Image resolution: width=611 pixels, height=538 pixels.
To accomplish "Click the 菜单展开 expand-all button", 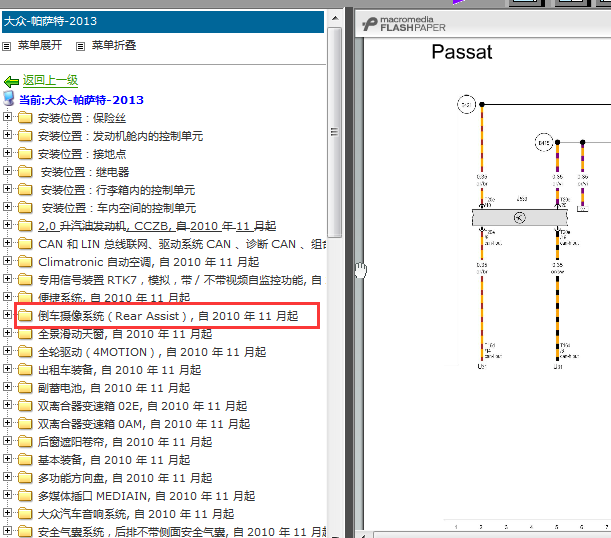I will [x=40, y=45].
